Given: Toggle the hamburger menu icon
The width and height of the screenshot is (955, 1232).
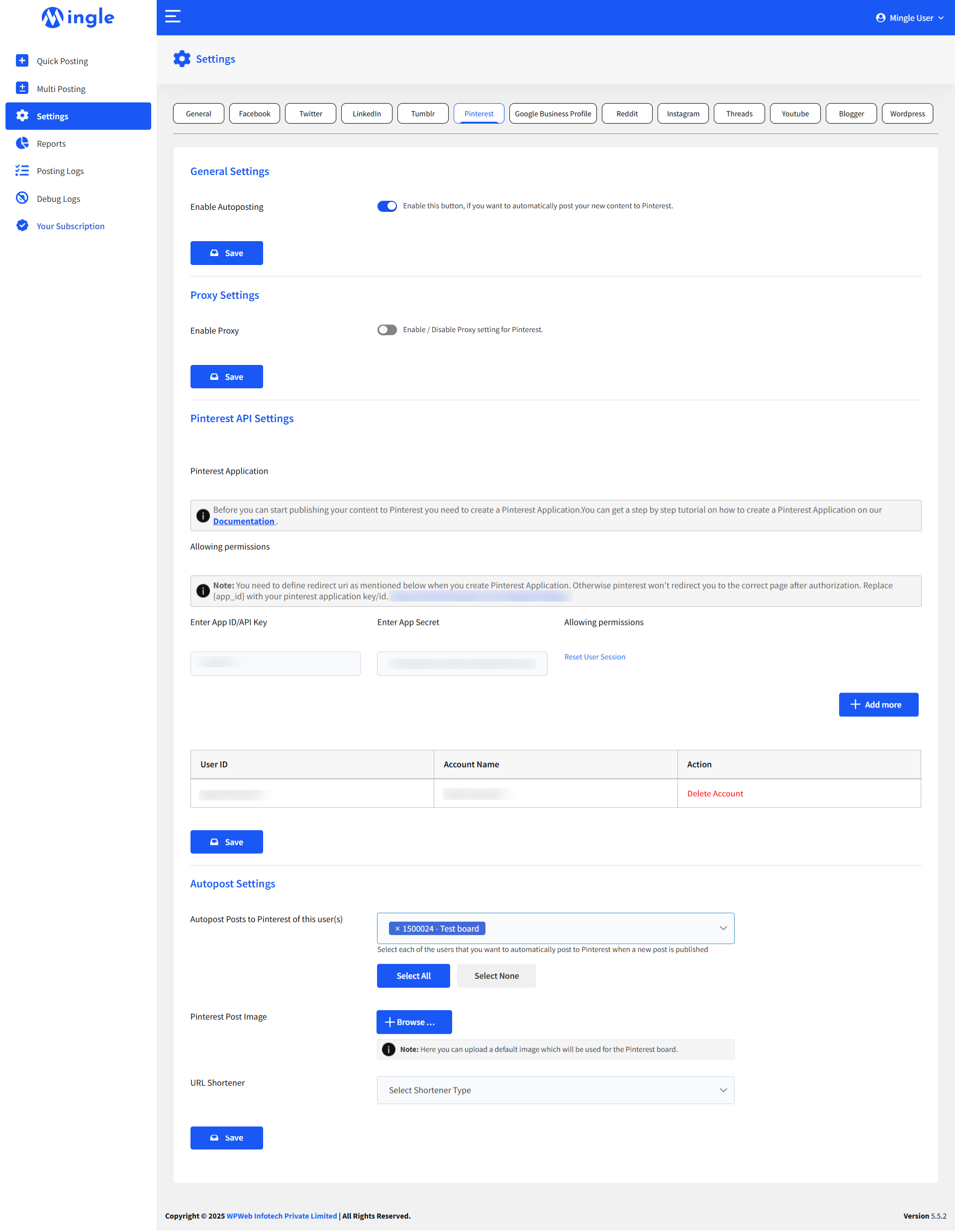Looking at the screenshot, I should pos(173,16).
